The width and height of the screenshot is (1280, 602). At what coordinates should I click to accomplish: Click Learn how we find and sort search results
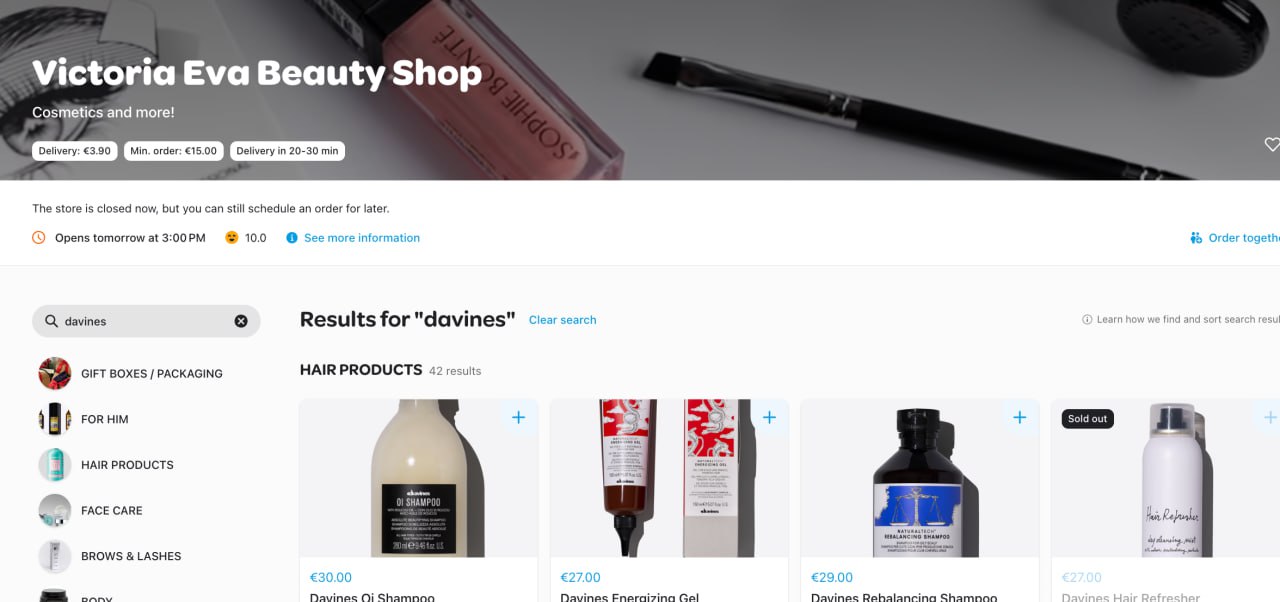pyautogui.click(x=1187, y=320)
